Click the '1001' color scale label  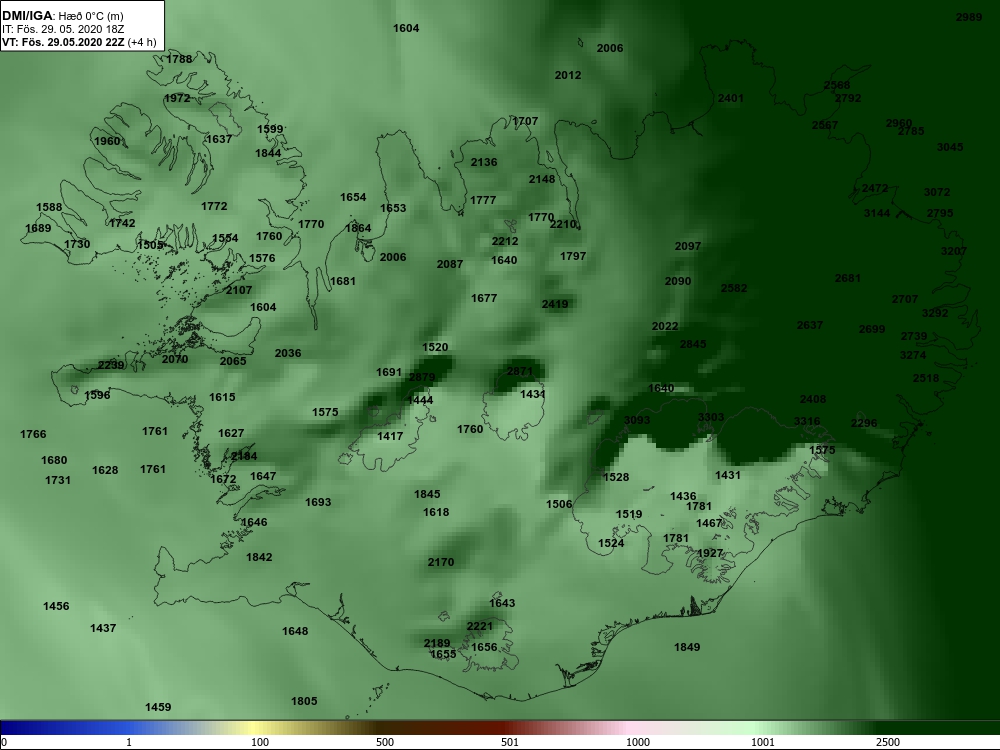(763, 742)
